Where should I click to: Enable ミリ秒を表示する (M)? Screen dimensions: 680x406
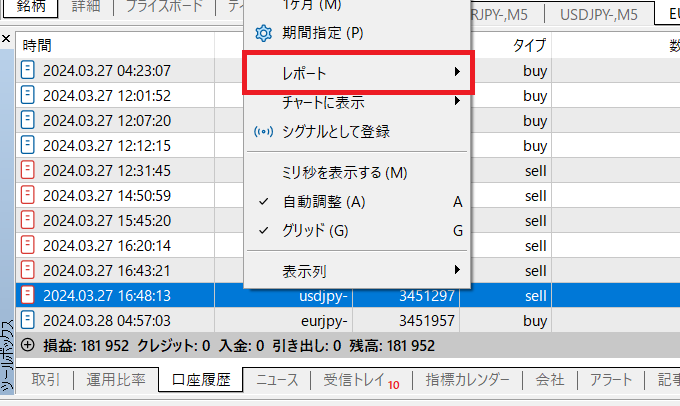(x=345, y=173)
